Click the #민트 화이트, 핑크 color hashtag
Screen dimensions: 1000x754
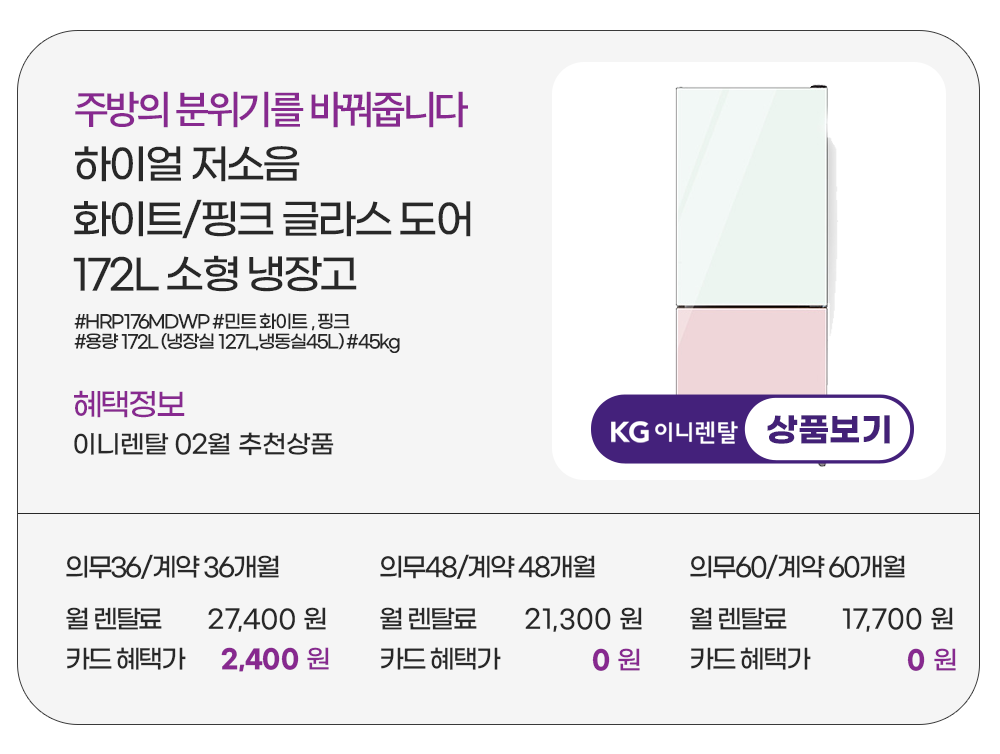pyautogui.click(x=281, y=321)
